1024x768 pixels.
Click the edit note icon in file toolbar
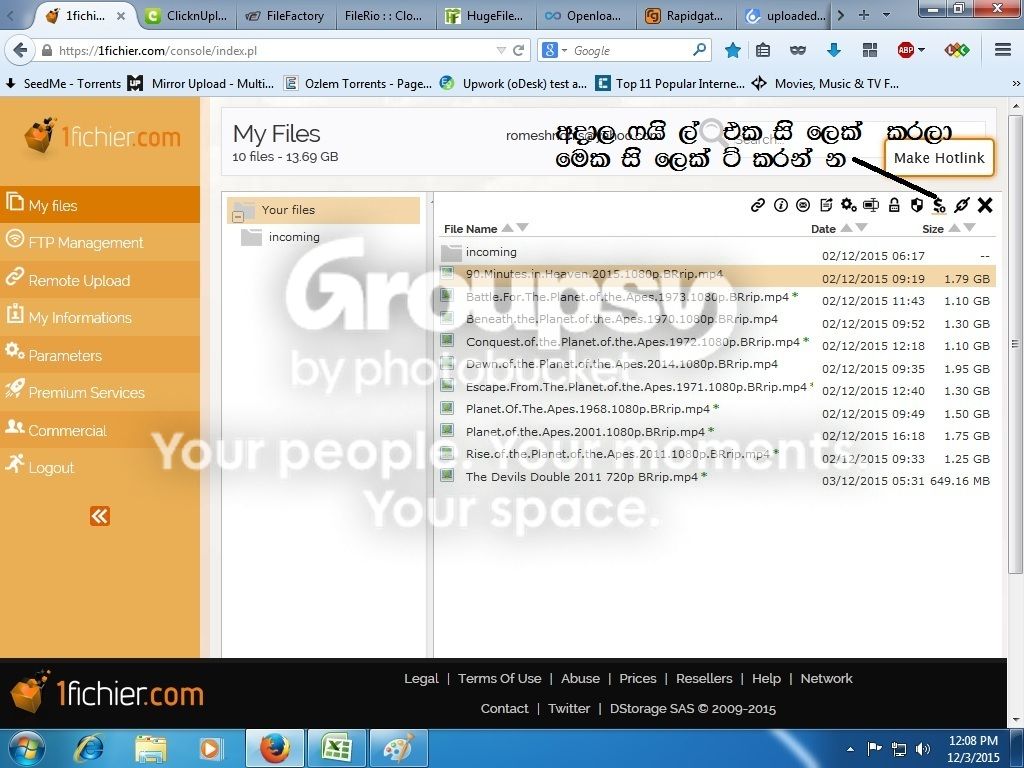[826, 205]
